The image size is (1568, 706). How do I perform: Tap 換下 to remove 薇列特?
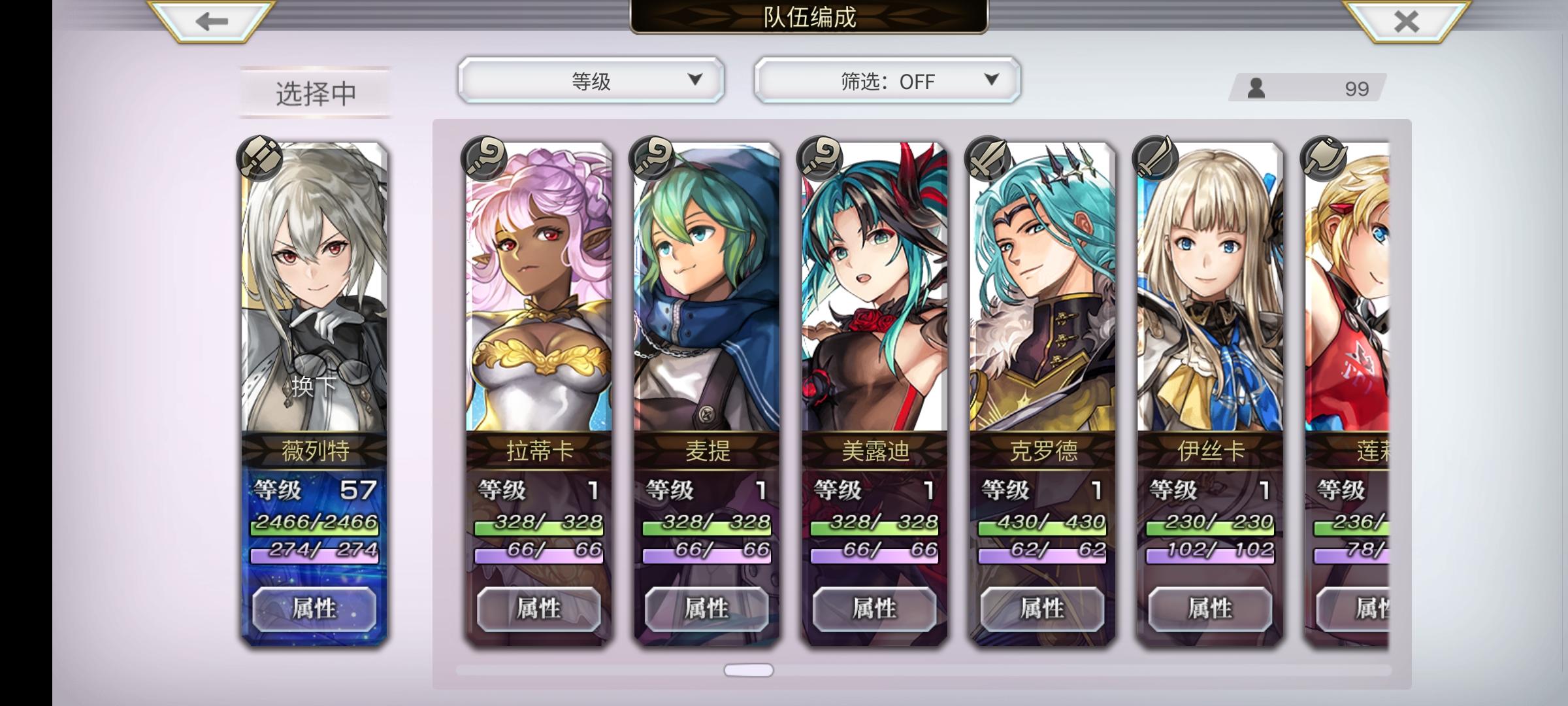pos(314,386)
